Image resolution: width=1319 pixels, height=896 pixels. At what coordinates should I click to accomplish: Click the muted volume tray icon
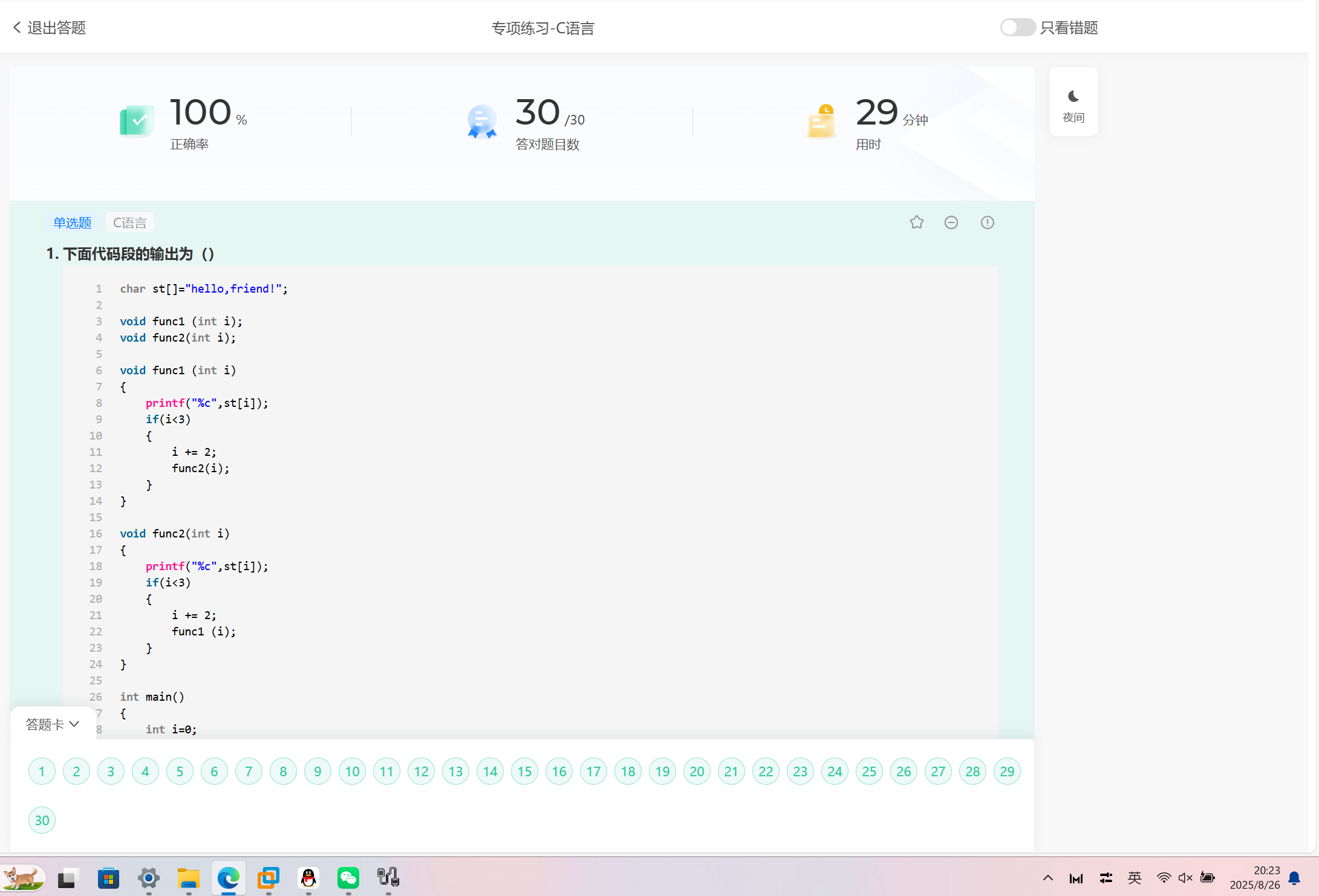coord(1185,878)
